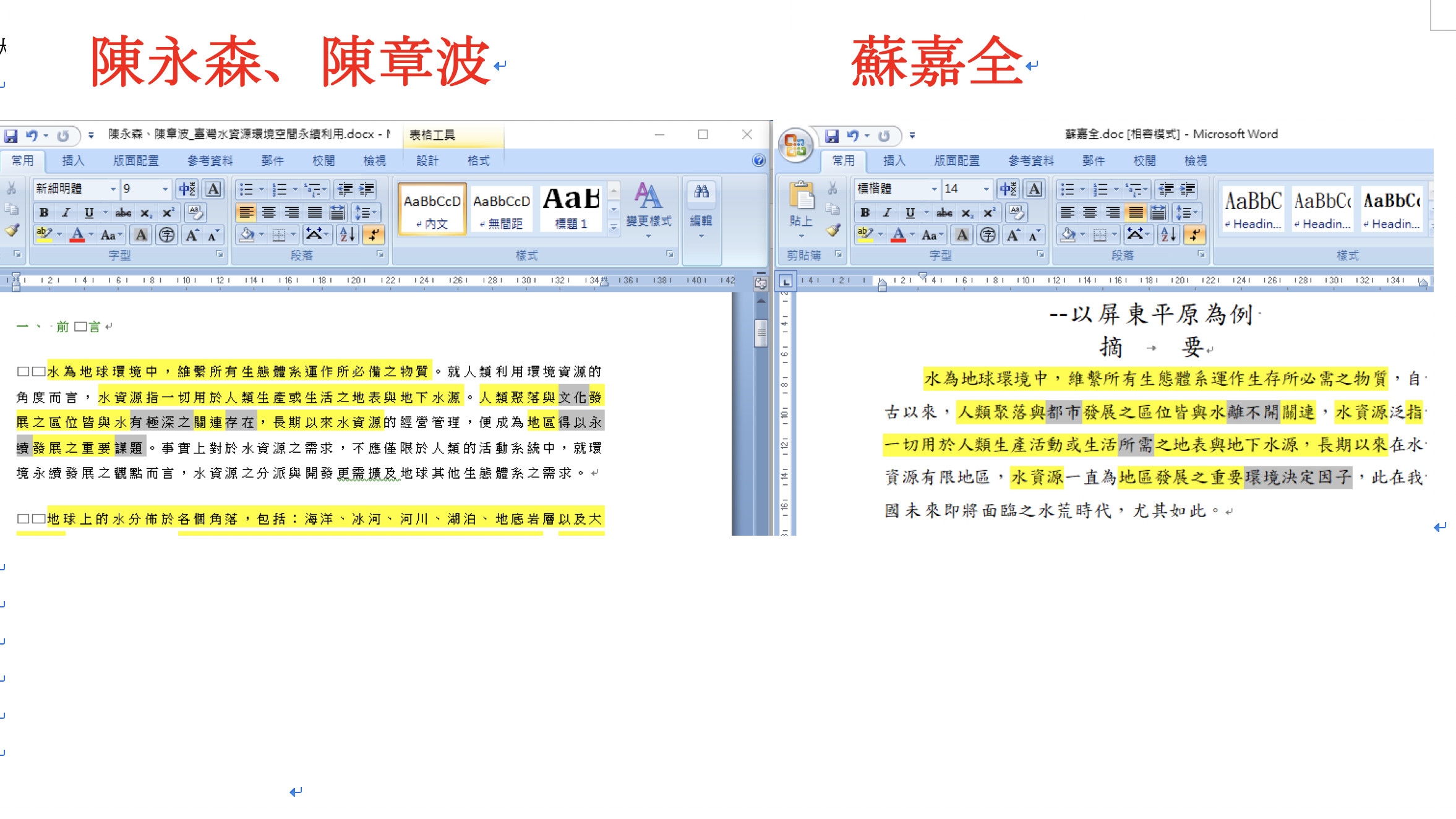Toggle align left in left window

pos(246,213)
